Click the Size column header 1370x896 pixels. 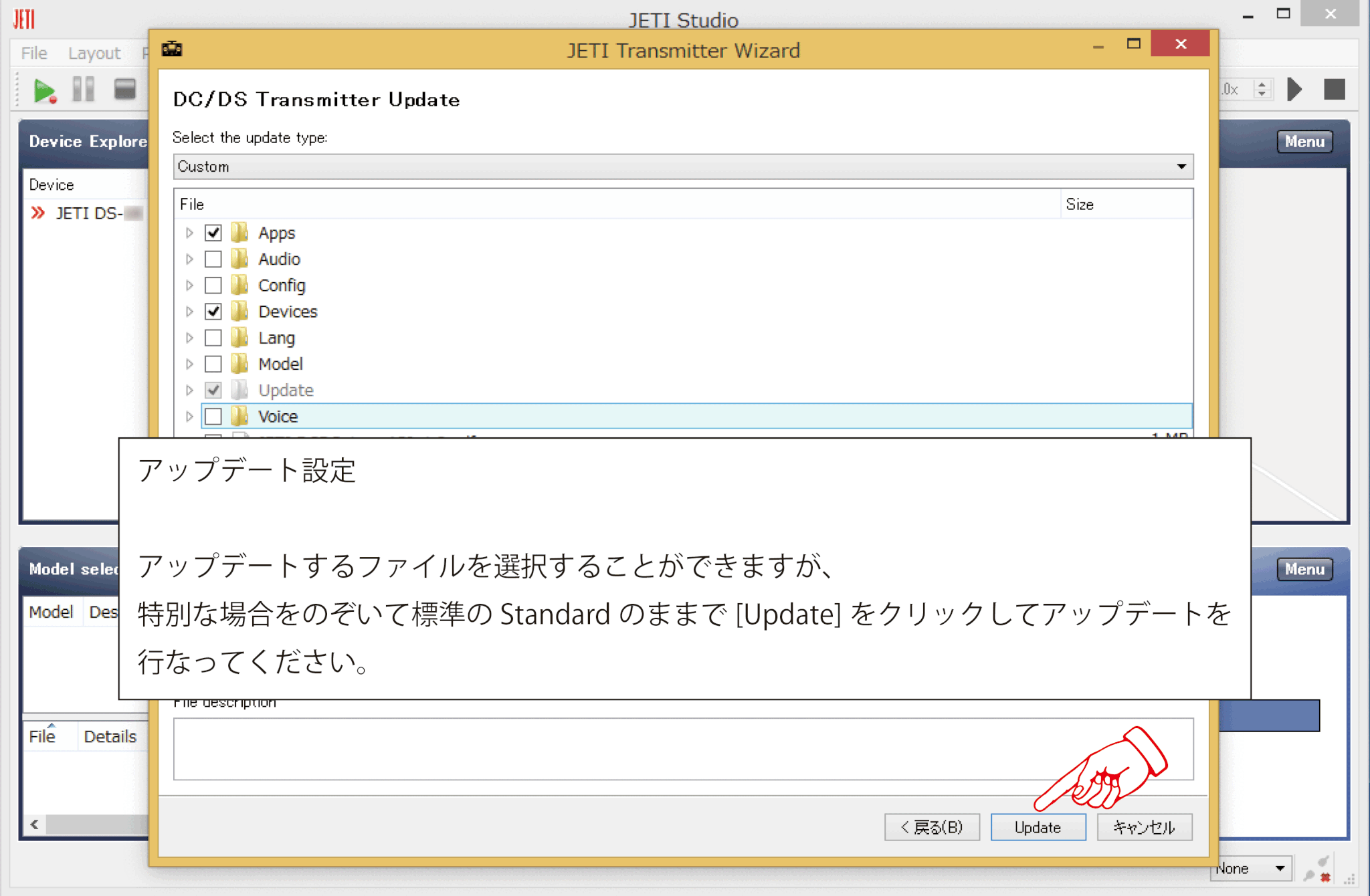[1127, 204]
